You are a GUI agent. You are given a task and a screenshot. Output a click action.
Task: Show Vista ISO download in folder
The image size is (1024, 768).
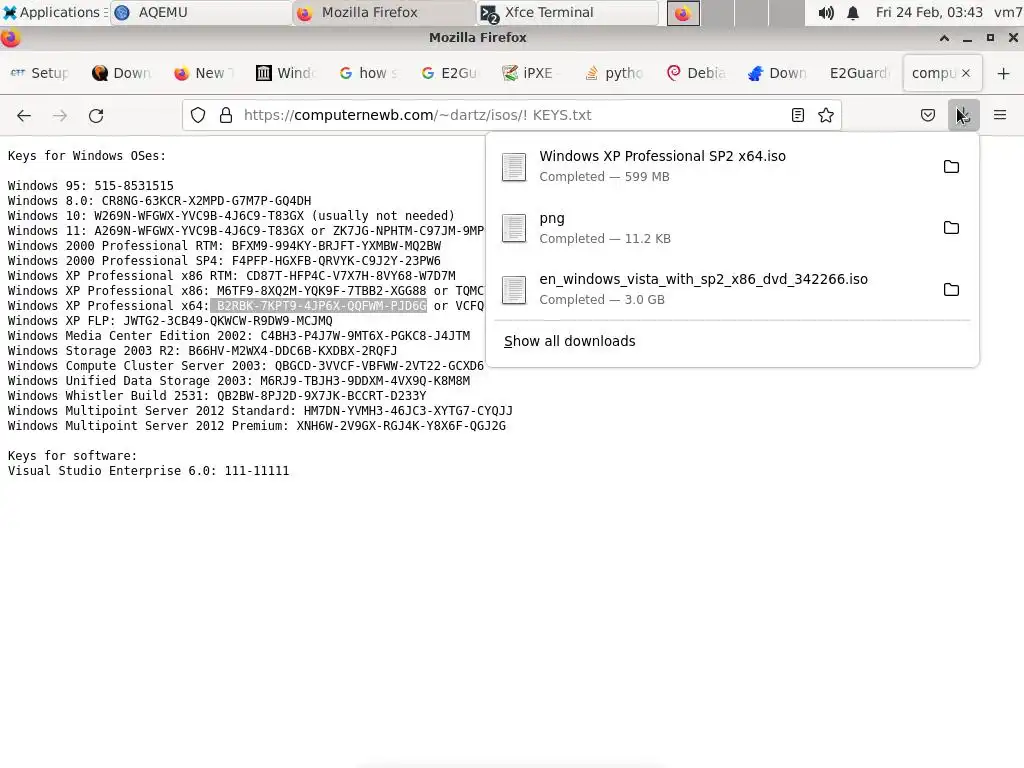coord(952,289)
